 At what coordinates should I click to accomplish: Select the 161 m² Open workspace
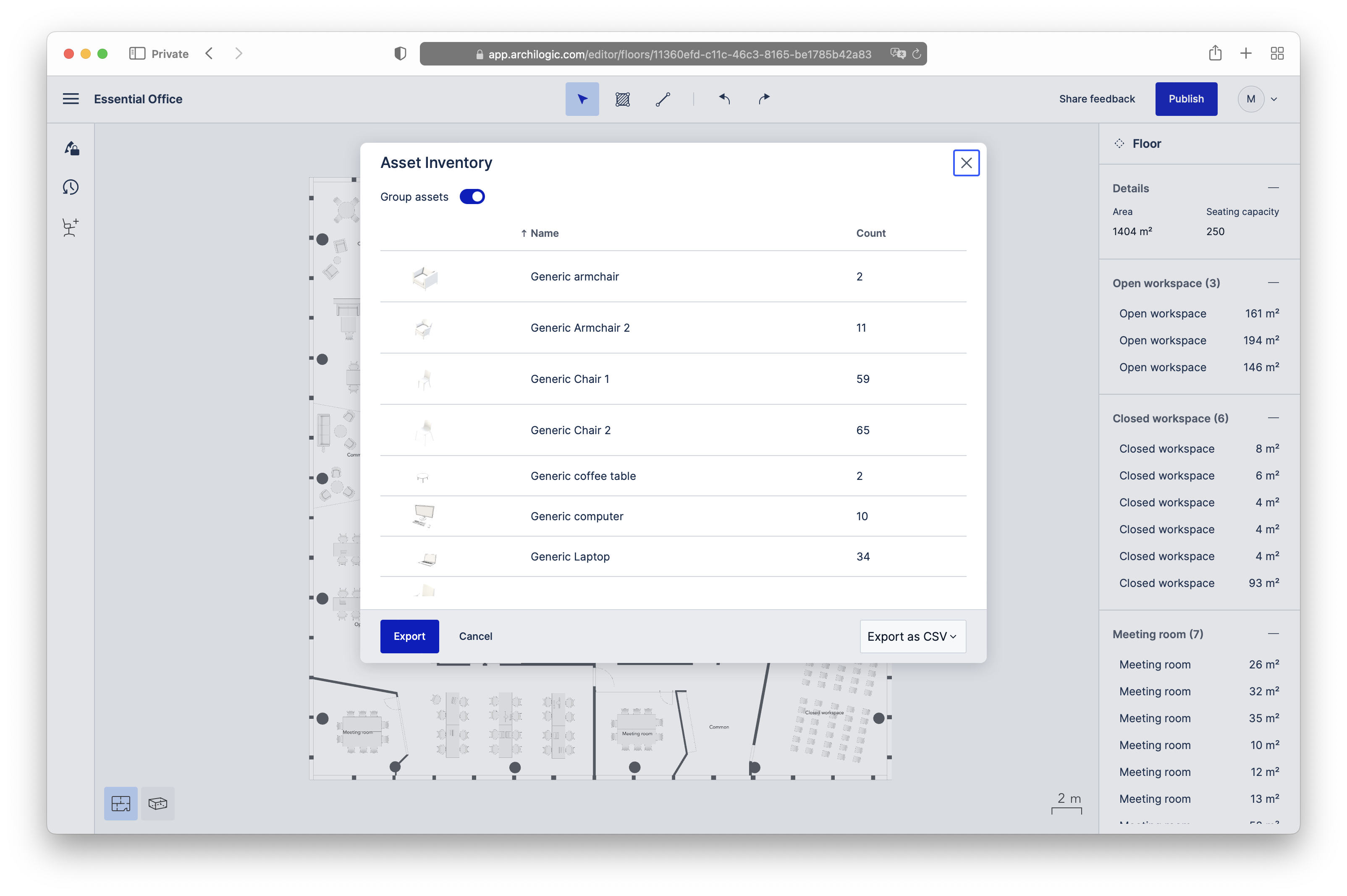tap(1198, 314)
